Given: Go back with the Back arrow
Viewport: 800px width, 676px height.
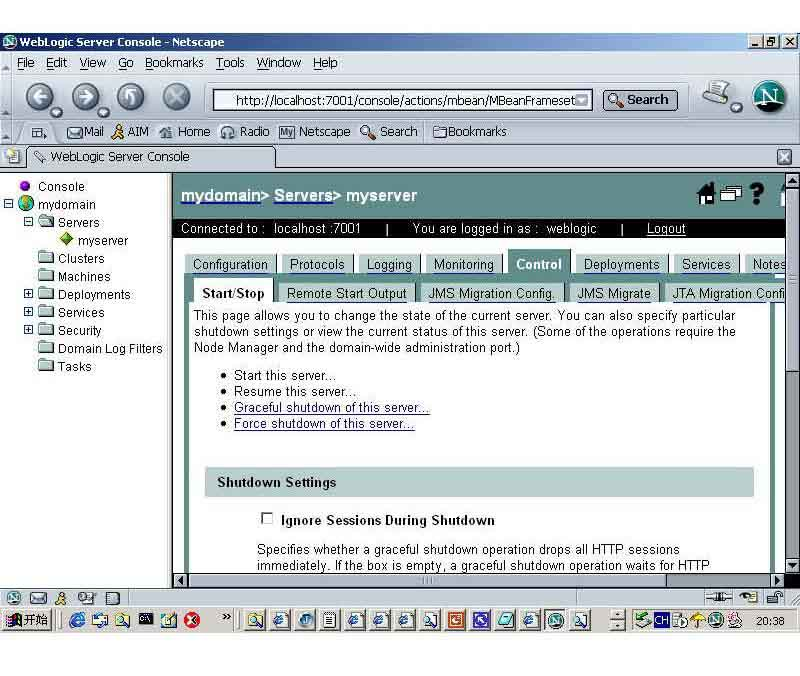Looking at the screenshot, I should (x=39, y=96).
